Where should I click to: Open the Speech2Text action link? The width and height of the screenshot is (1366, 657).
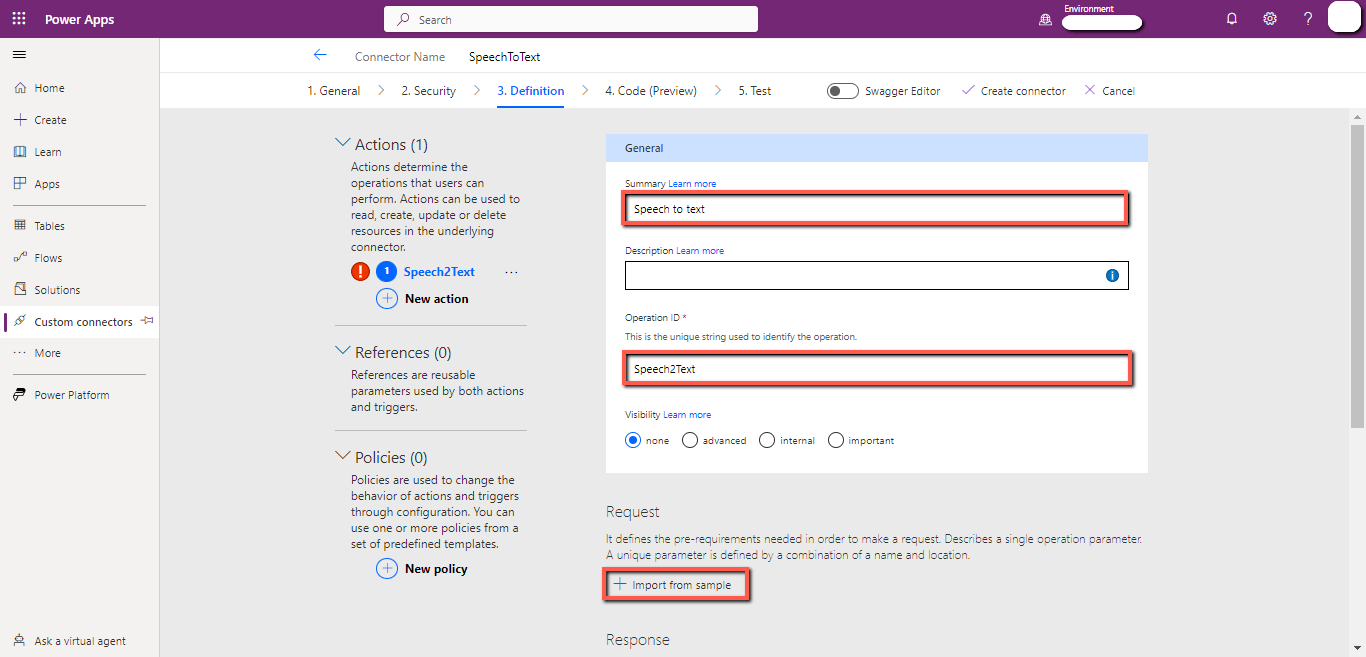point(439,272)
